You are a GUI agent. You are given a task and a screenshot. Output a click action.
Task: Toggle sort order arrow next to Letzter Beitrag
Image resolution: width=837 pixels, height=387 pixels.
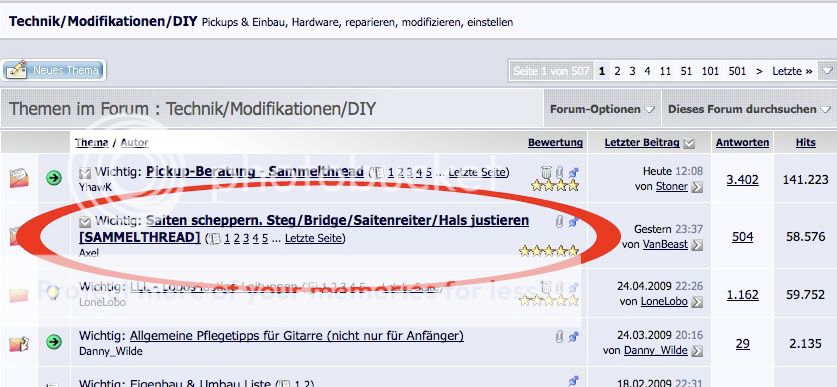pos(689,143)
